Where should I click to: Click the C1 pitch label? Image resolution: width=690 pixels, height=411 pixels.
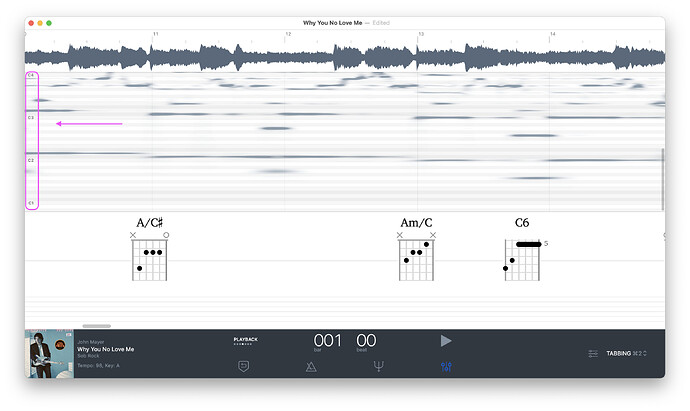click(31, 203)
